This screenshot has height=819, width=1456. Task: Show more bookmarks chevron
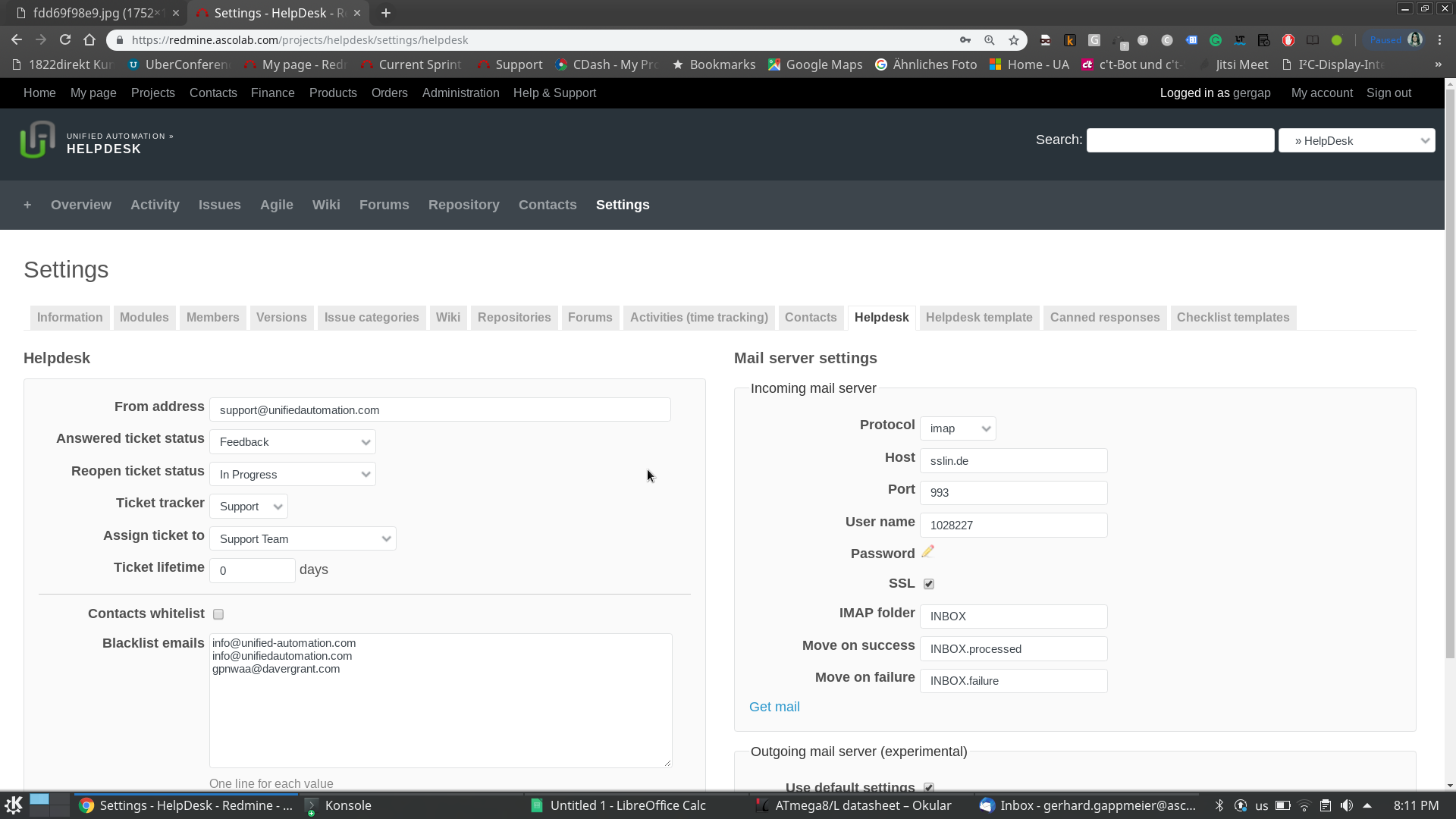(x=1438, y=64)
